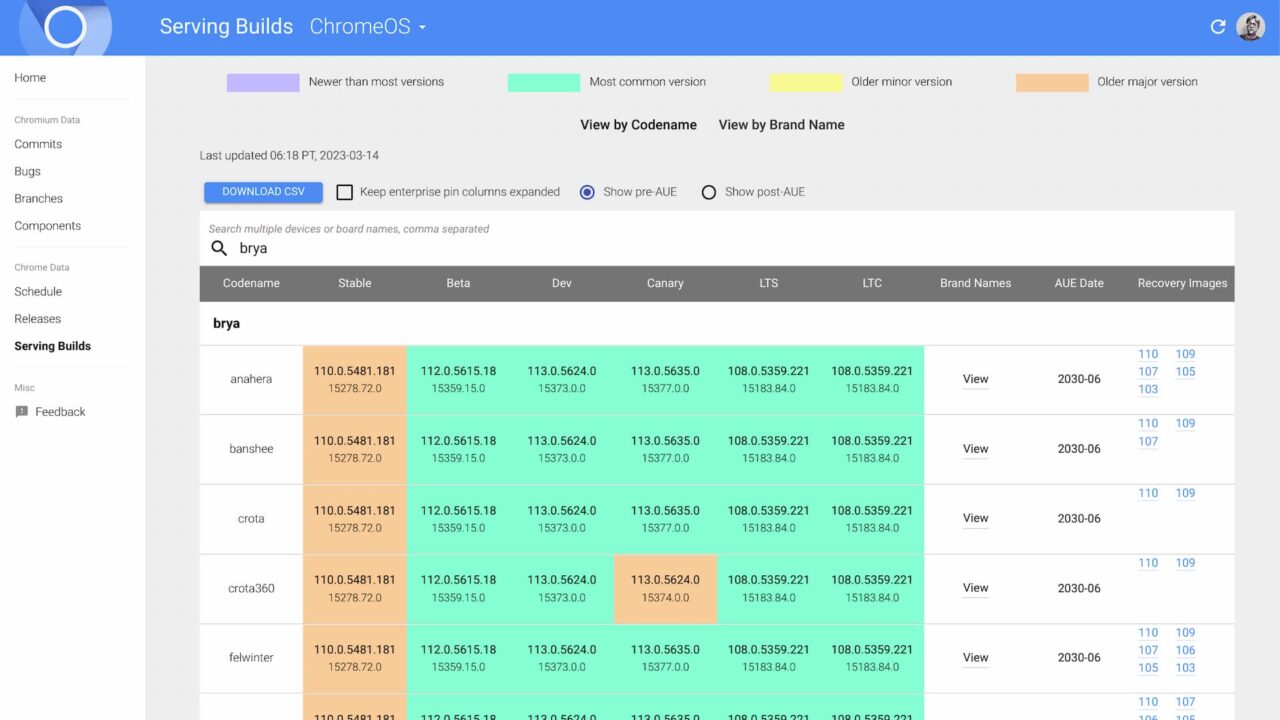The height and width of the screenshot is (720, 1280).
Task: Open the user profile avatar
Action: [x=1250, y=27]
